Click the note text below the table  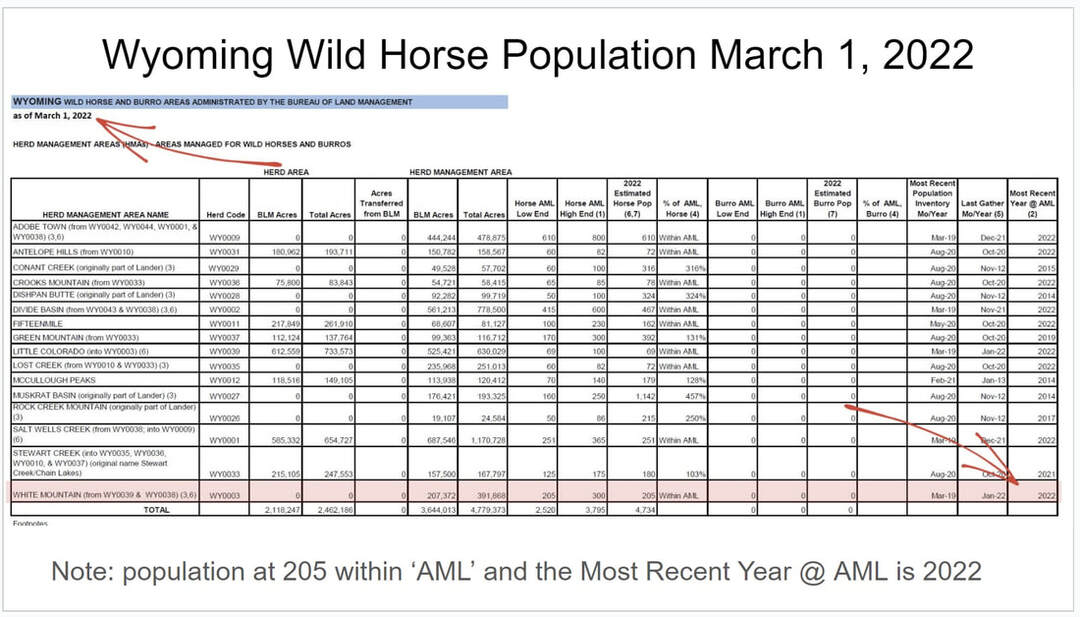pyautogui.click(x=515, y=572)
